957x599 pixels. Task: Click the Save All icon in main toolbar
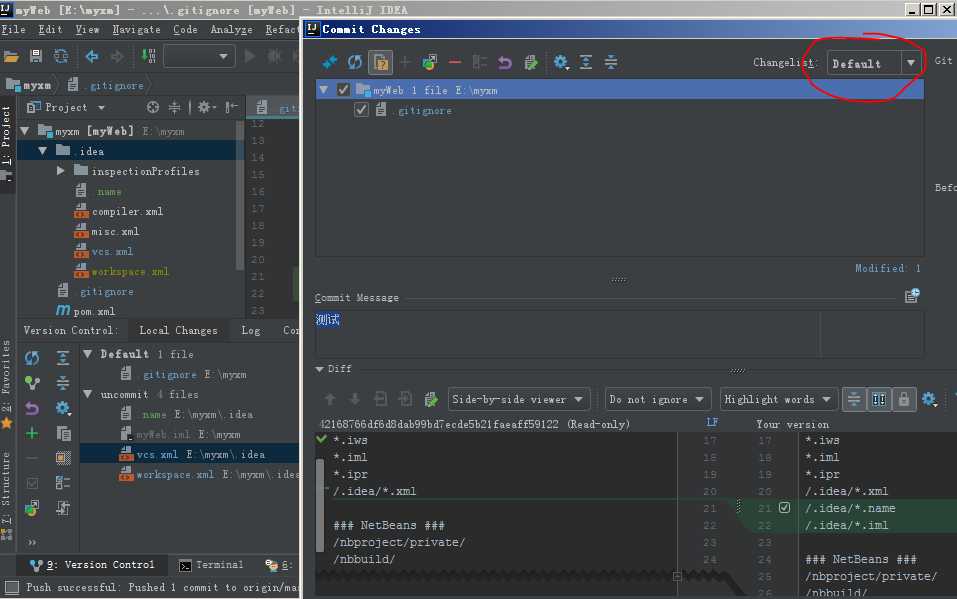point(35,57)
